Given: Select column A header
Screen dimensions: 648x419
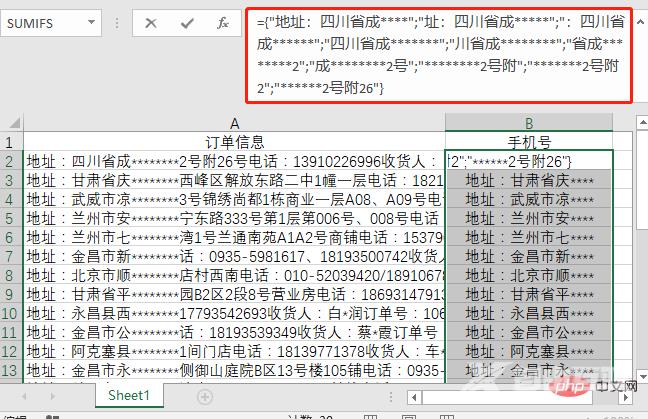Looking at the screenshot, I should [x=234, y=123].
